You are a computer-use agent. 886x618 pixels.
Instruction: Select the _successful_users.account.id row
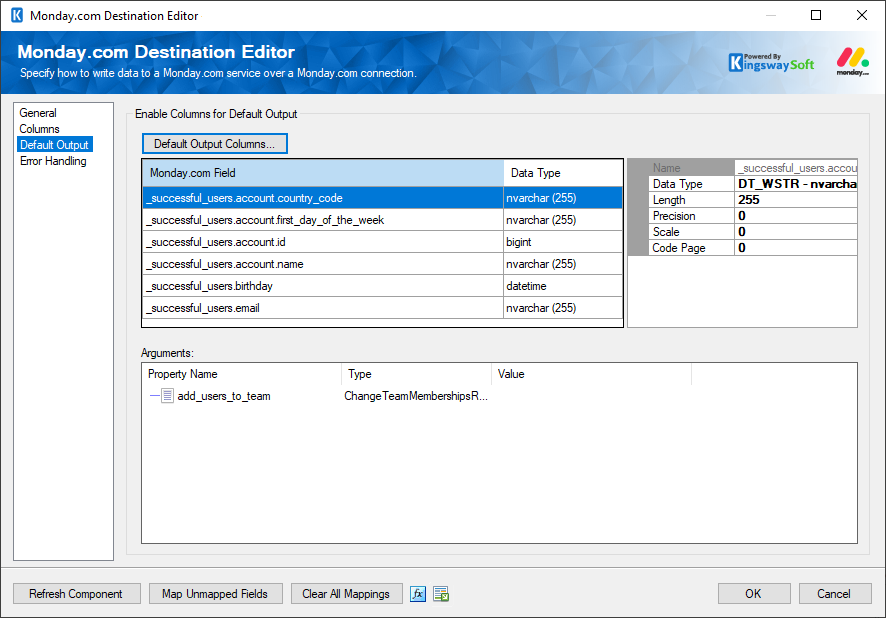pyautogui.click(x=383, y=242)
